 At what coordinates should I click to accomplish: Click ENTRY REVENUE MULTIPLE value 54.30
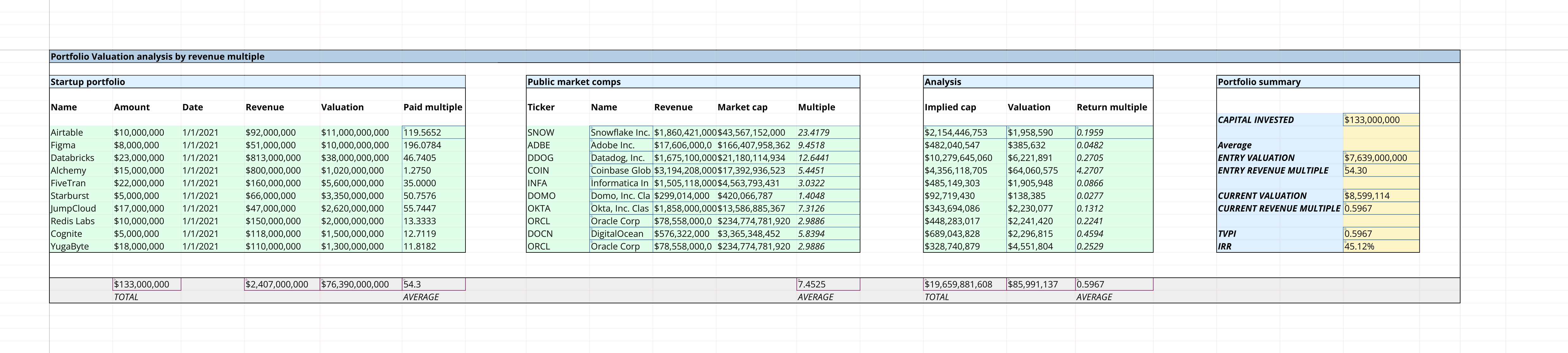(1381, 171)
